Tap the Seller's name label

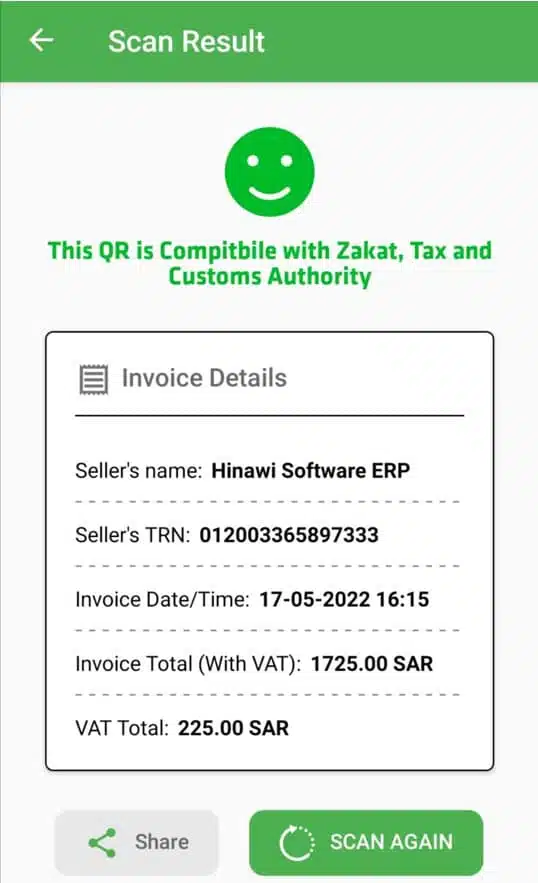point(139,470)
